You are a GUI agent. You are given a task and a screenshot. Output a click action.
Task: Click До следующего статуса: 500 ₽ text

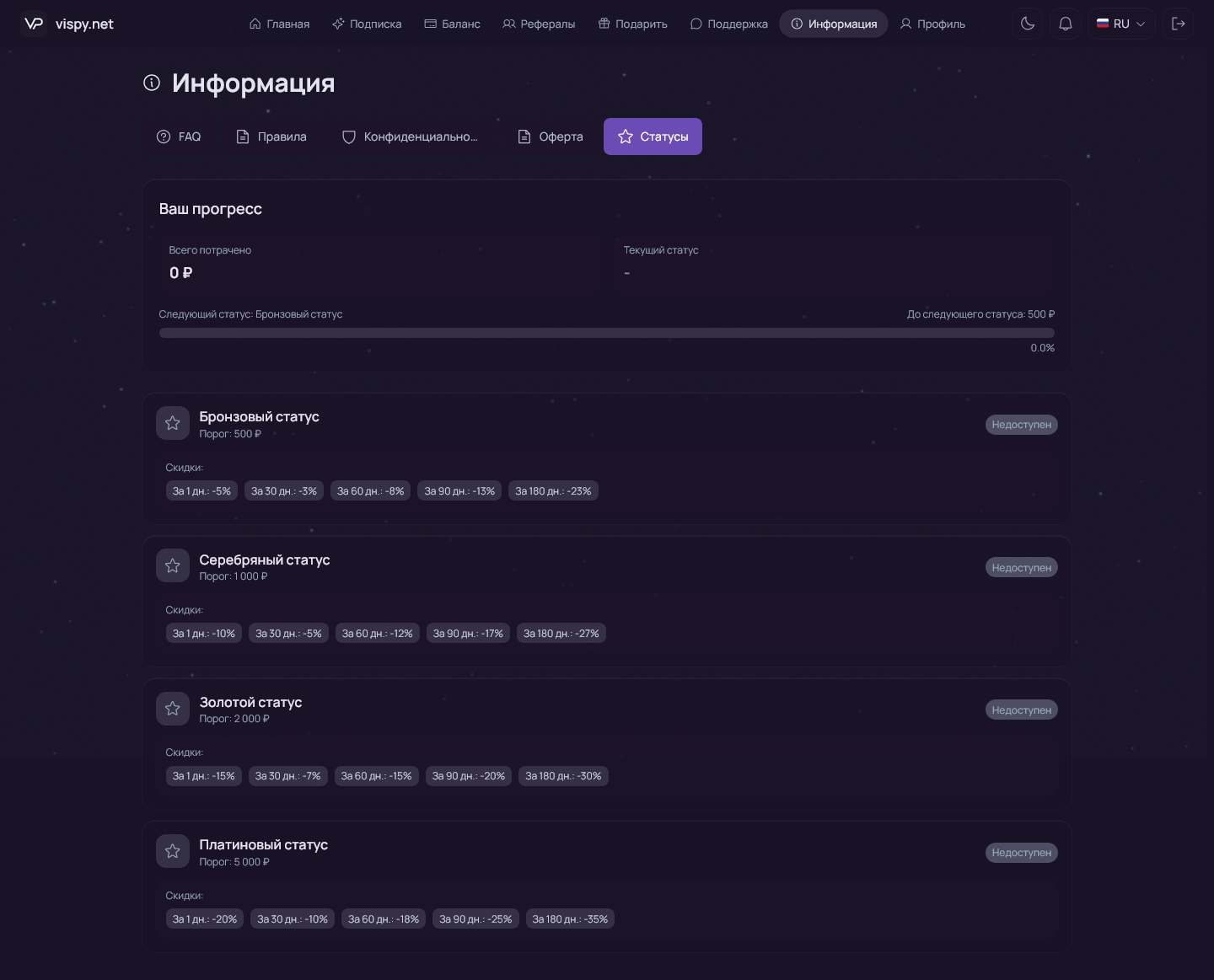[980, 314]
